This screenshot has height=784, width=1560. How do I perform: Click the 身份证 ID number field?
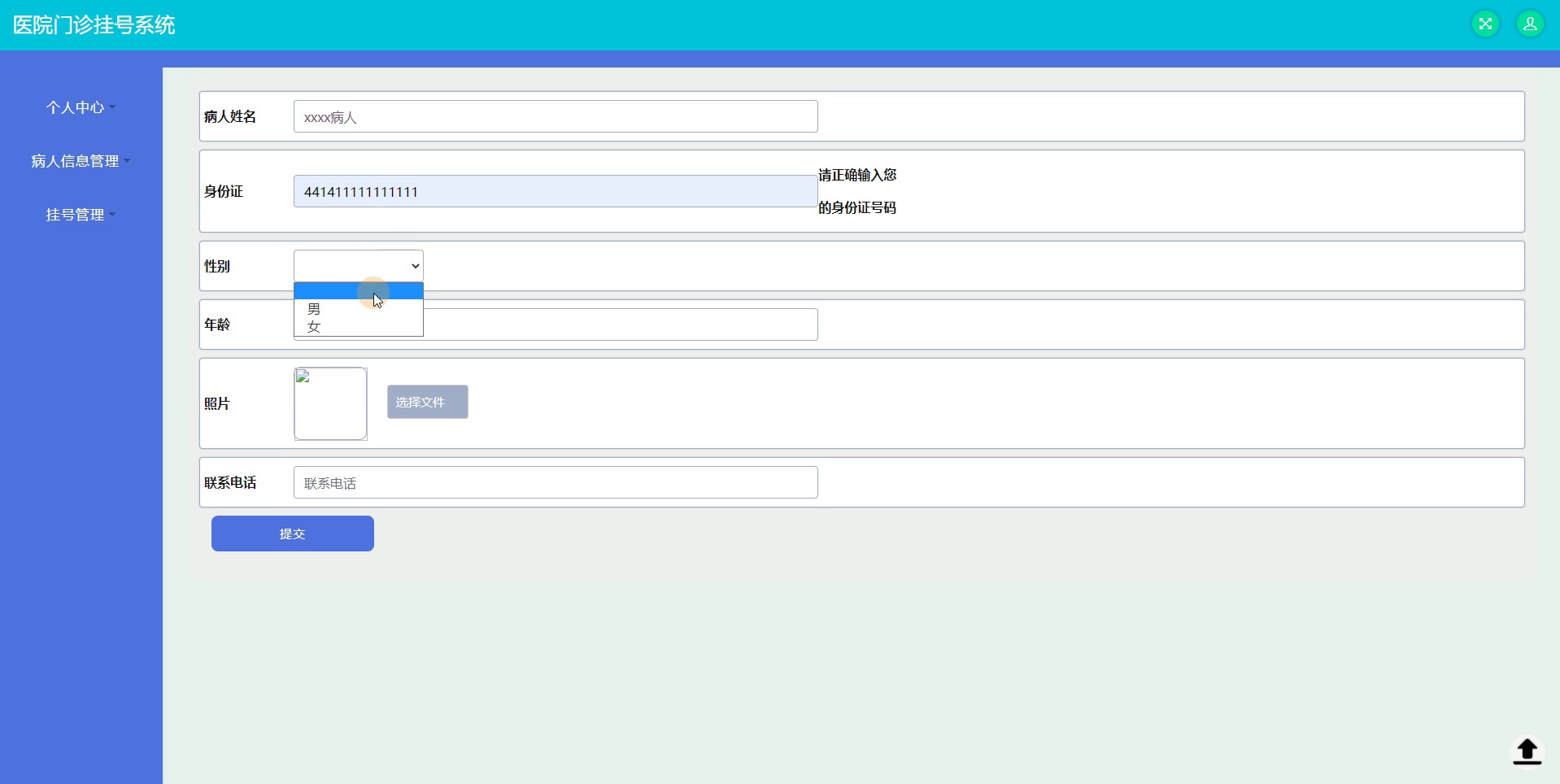[556, 190]
